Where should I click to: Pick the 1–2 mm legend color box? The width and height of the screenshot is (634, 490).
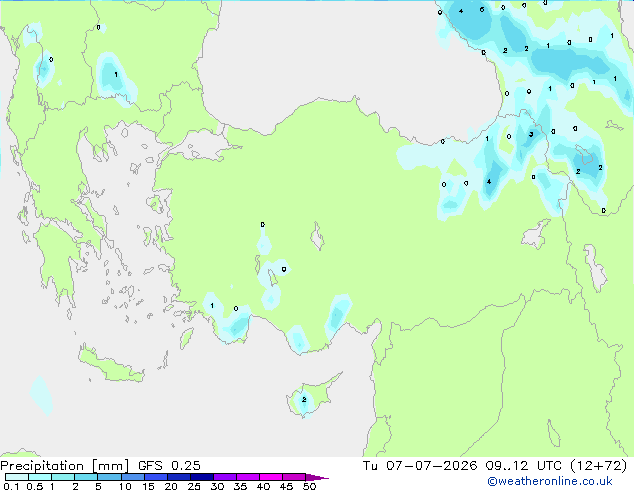tap(63, 477)
